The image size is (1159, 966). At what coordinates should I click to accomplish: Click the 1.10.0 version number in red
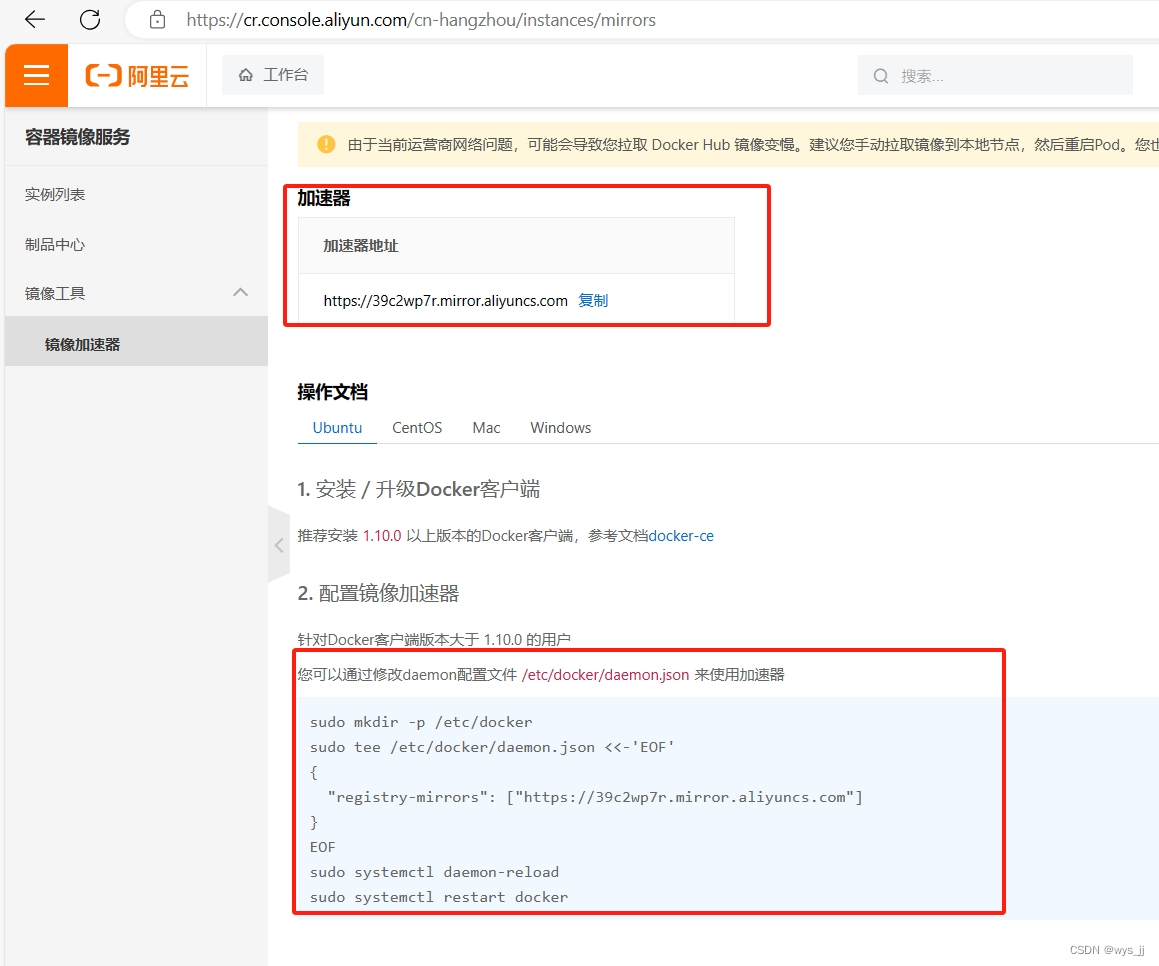[382, 536]
